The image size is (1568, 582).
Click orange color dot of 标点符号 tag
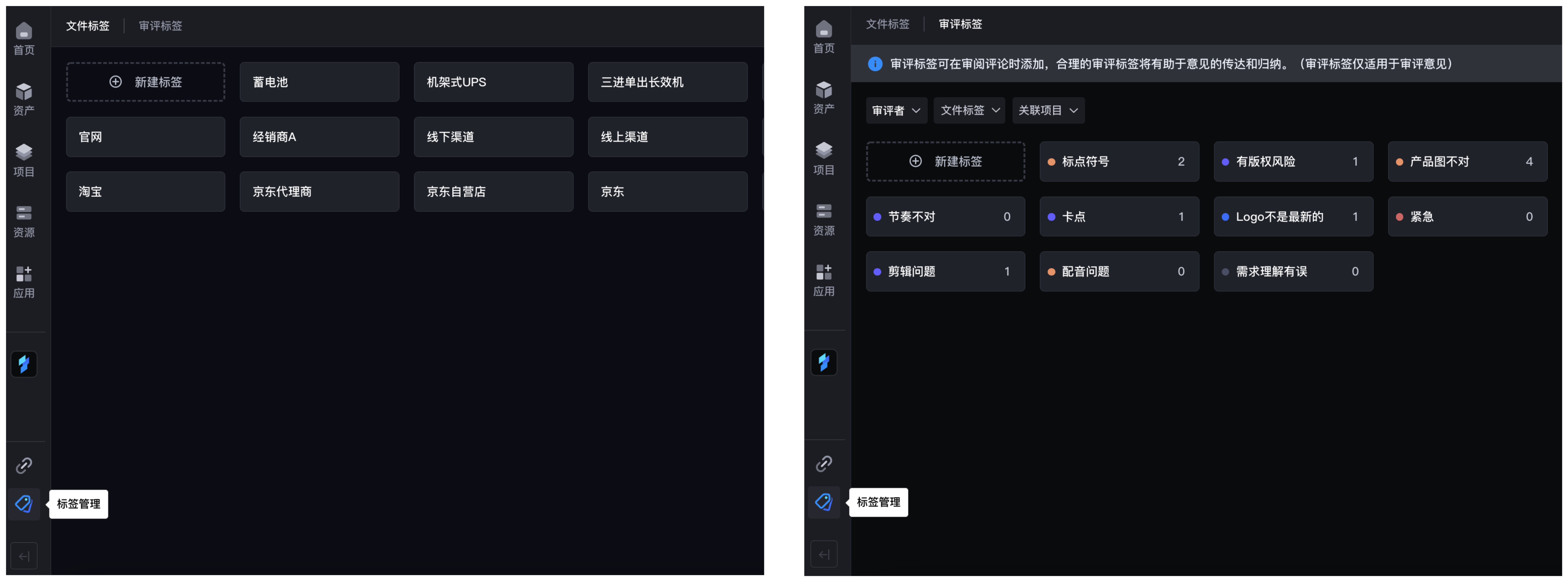[x=1051, y=162]
